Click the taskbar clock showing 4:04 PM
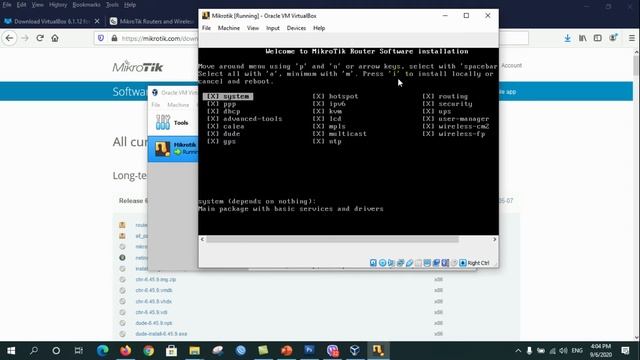This screenshot has height=360, width=640. pyautogui.click(x=600, y=351)
